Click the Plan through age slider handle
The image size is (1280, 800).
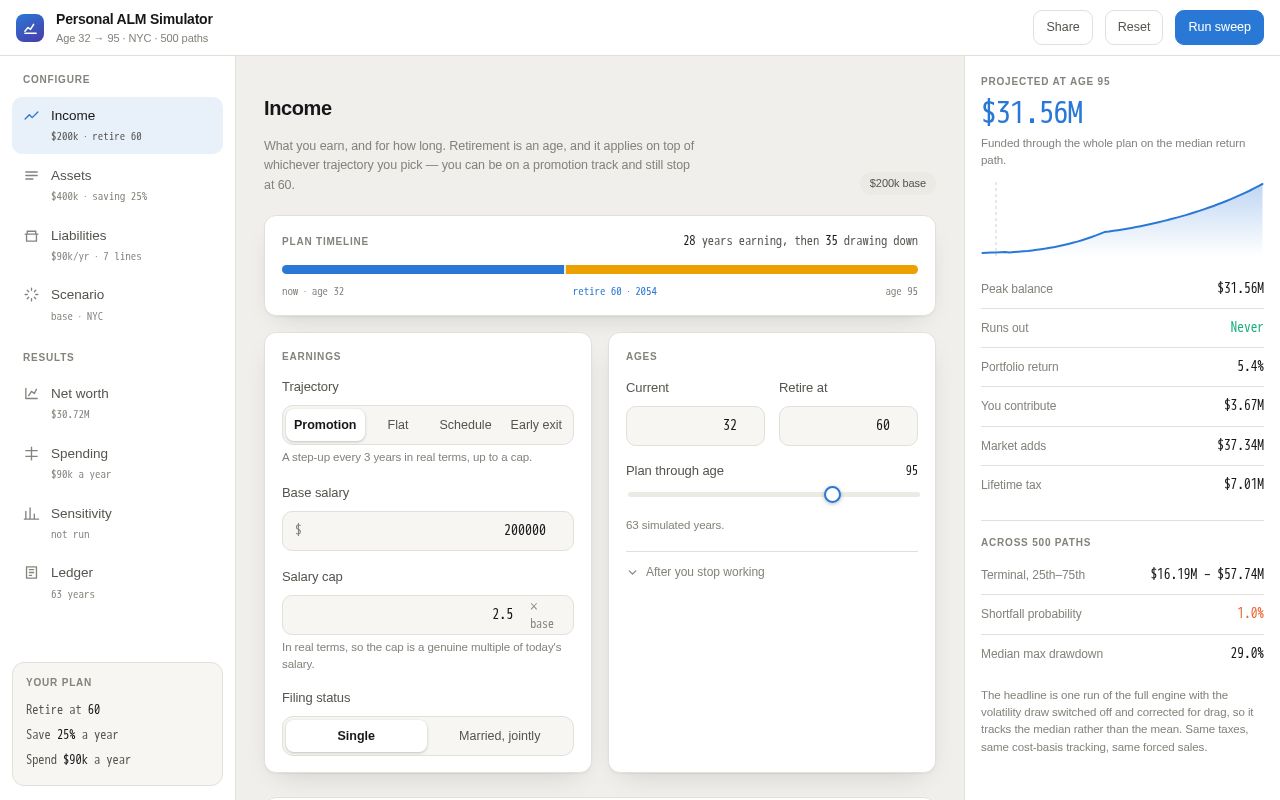pos(832,494)
